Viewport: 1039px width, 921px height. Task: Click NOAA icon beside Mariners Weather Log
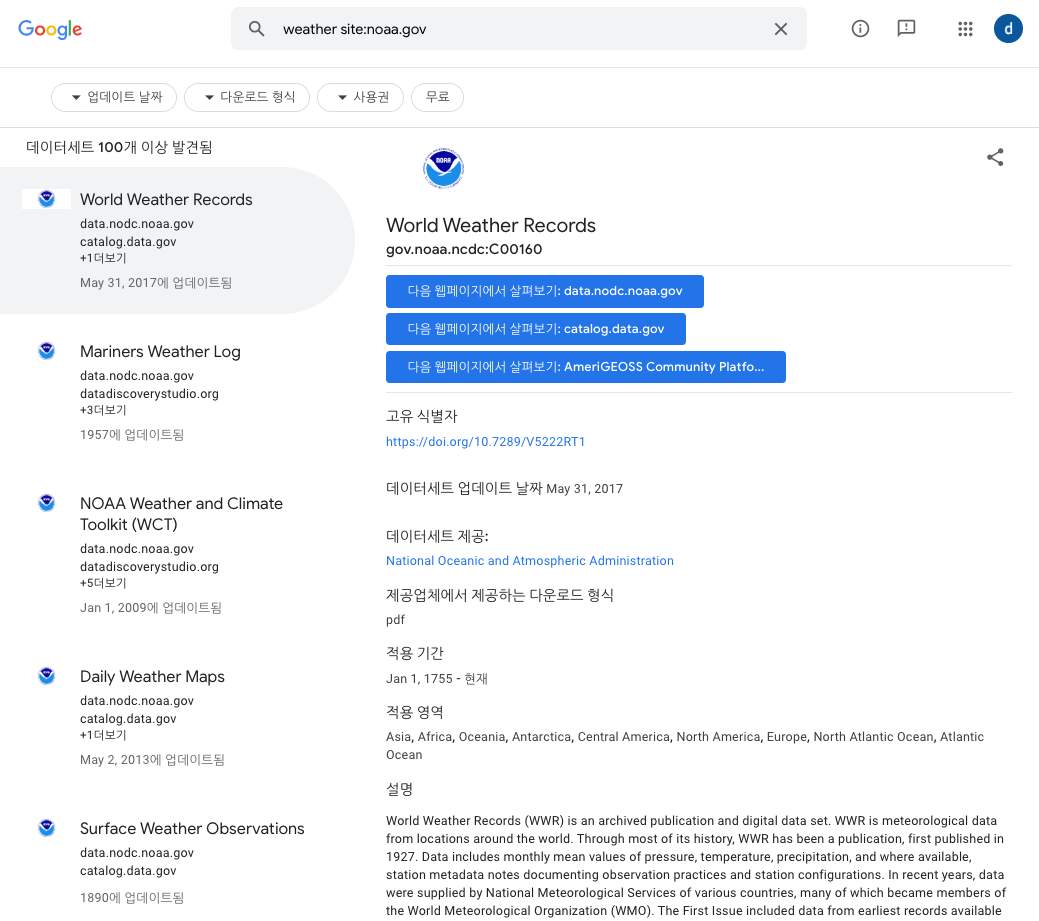(x=46, y=351)
